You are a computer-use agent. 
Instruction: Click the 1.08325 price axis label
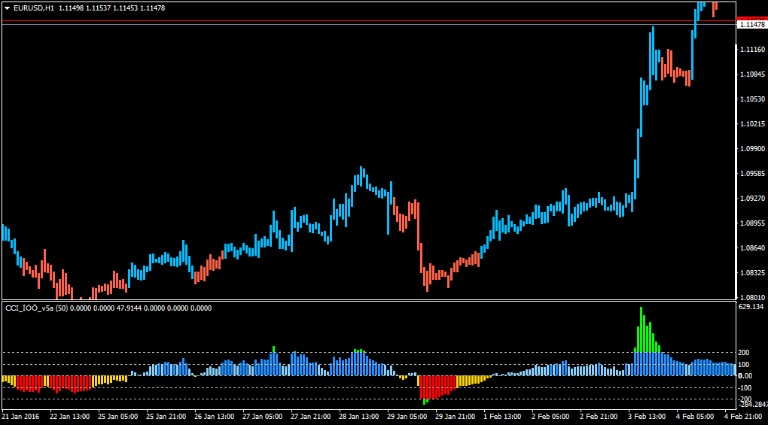tap(750, 272)
